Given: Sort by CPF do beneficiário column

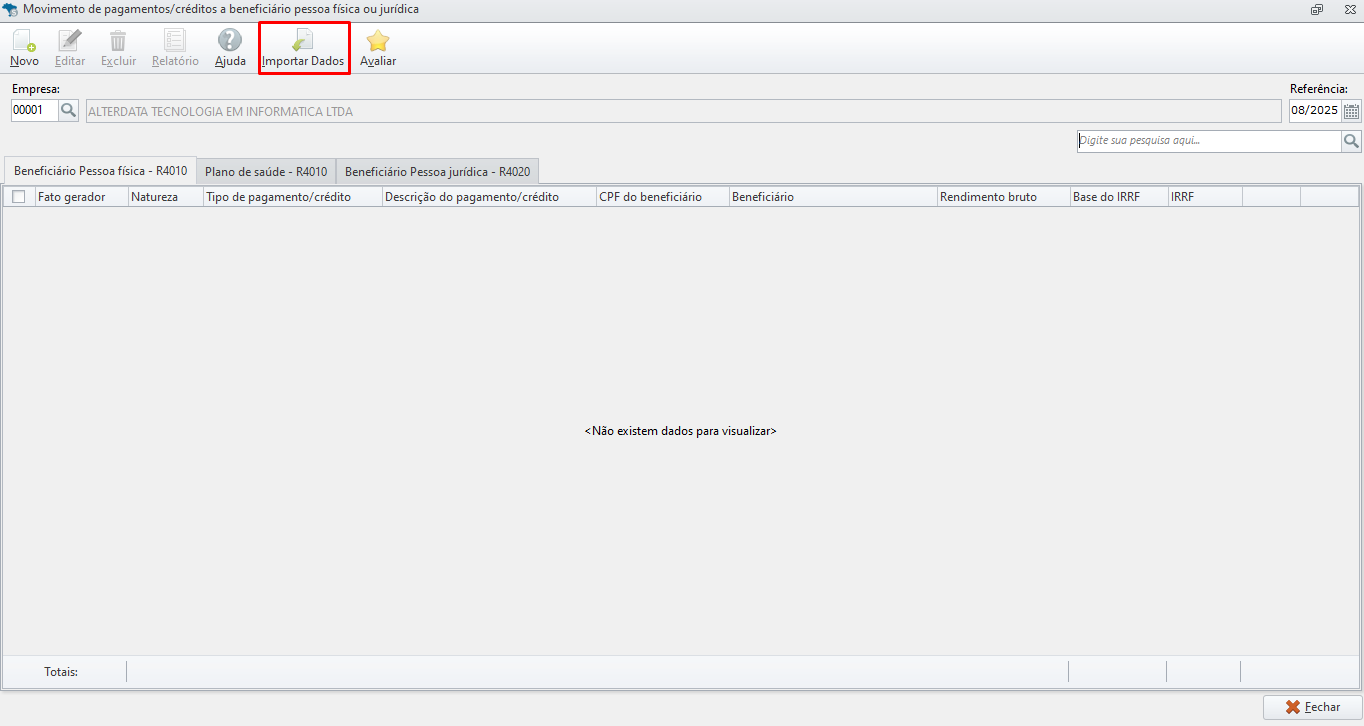Looking at the screenshot, I should point(662,197).
